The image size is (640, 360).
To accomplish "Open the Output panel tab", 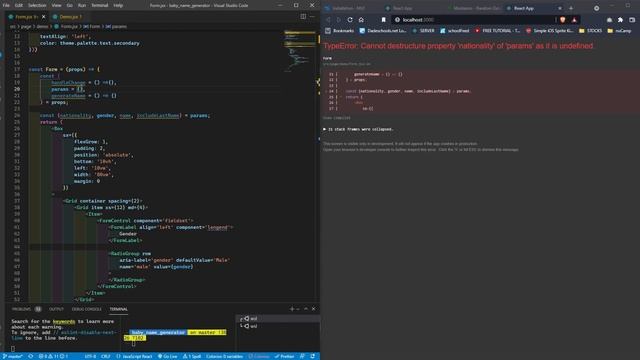I will (56, 309).
